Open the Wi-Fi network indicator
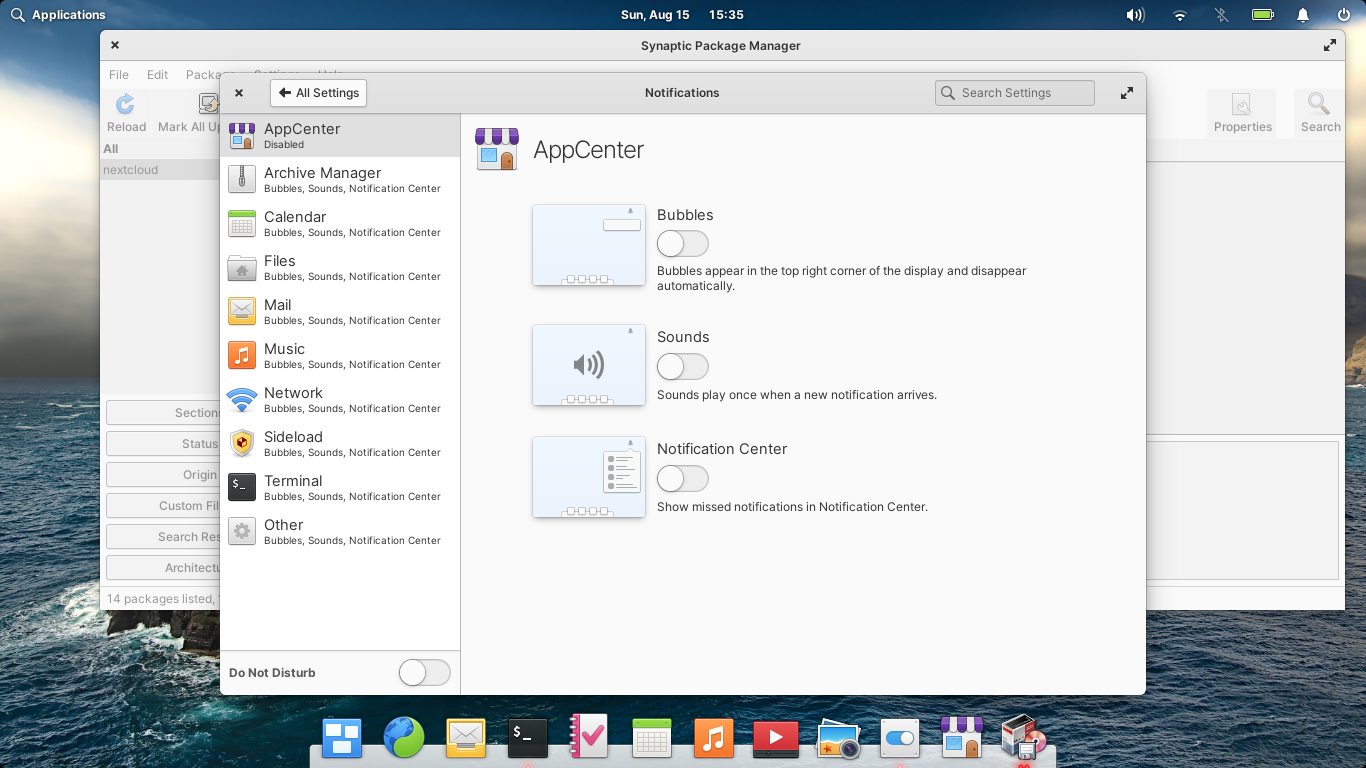 [1180, 15]
